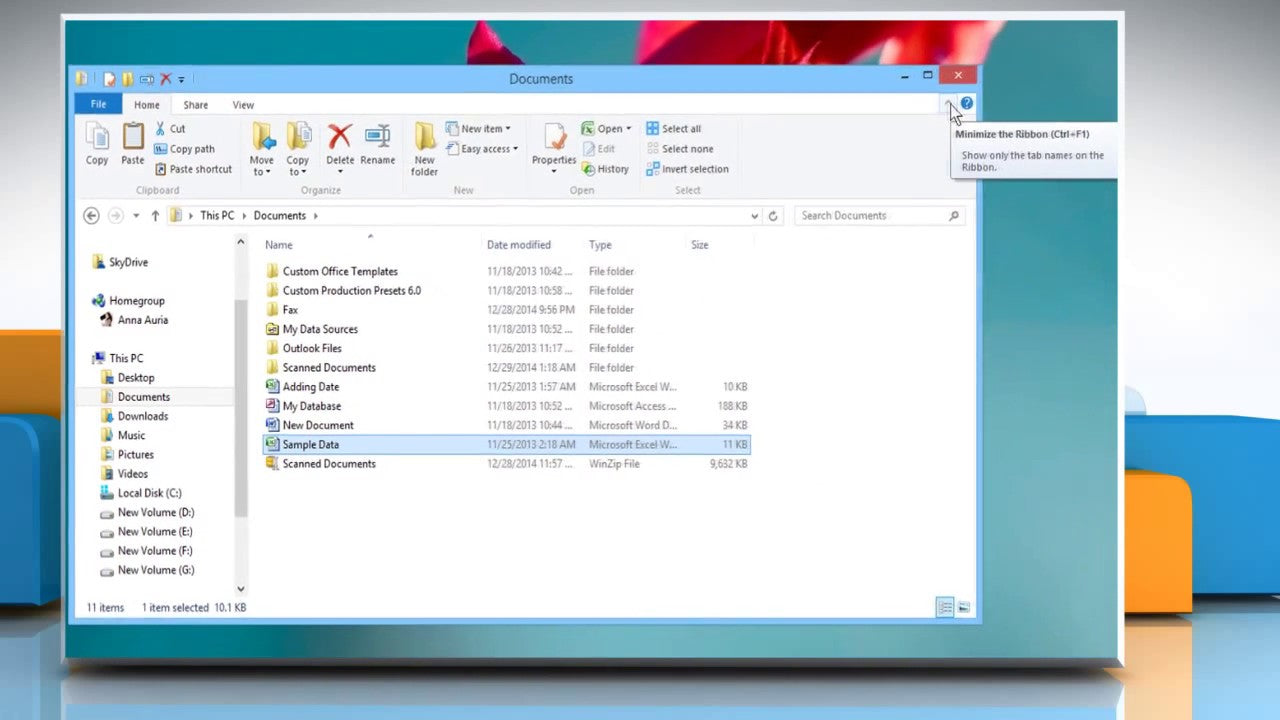Minimize the Ribbon with the chevron arrow
Screen dimensions: 1280x720
click(x=950, y=104)
